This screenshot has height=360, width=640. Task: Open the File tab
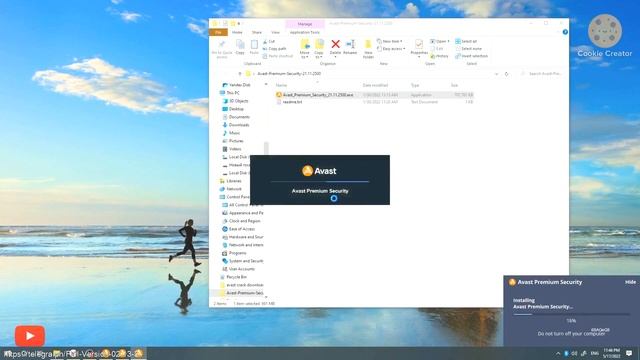click(218, 32)
